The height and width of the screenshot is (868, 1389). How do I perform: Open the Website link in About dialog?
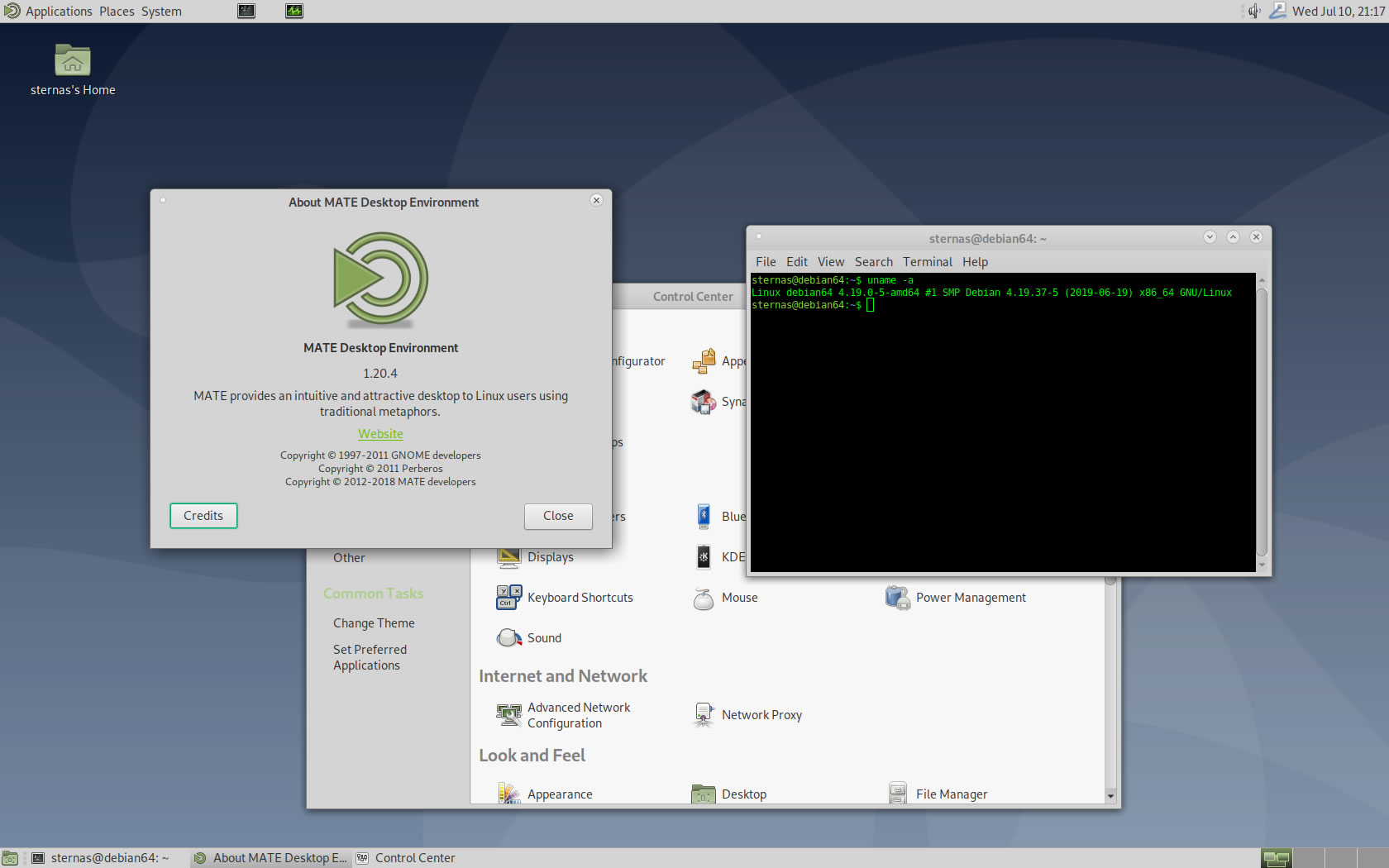(380, 434)
